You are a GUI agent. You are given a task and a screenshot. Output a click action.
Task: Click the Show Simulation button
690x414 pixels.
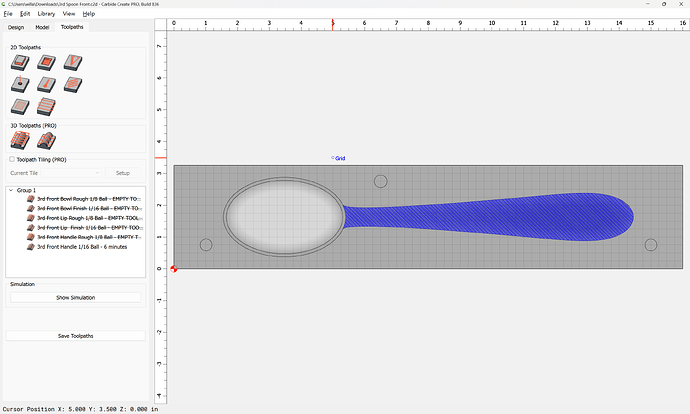75,298
